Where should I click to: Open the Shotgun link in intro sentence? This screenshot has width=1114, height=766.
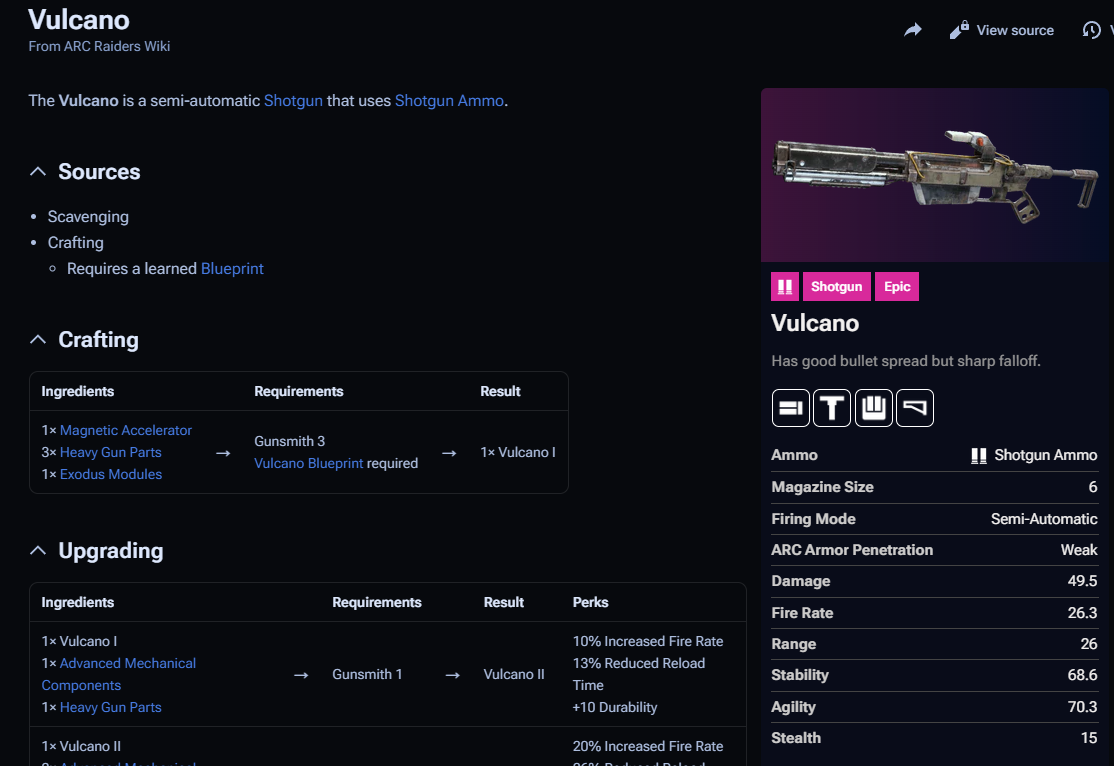[x=293, y=101]
